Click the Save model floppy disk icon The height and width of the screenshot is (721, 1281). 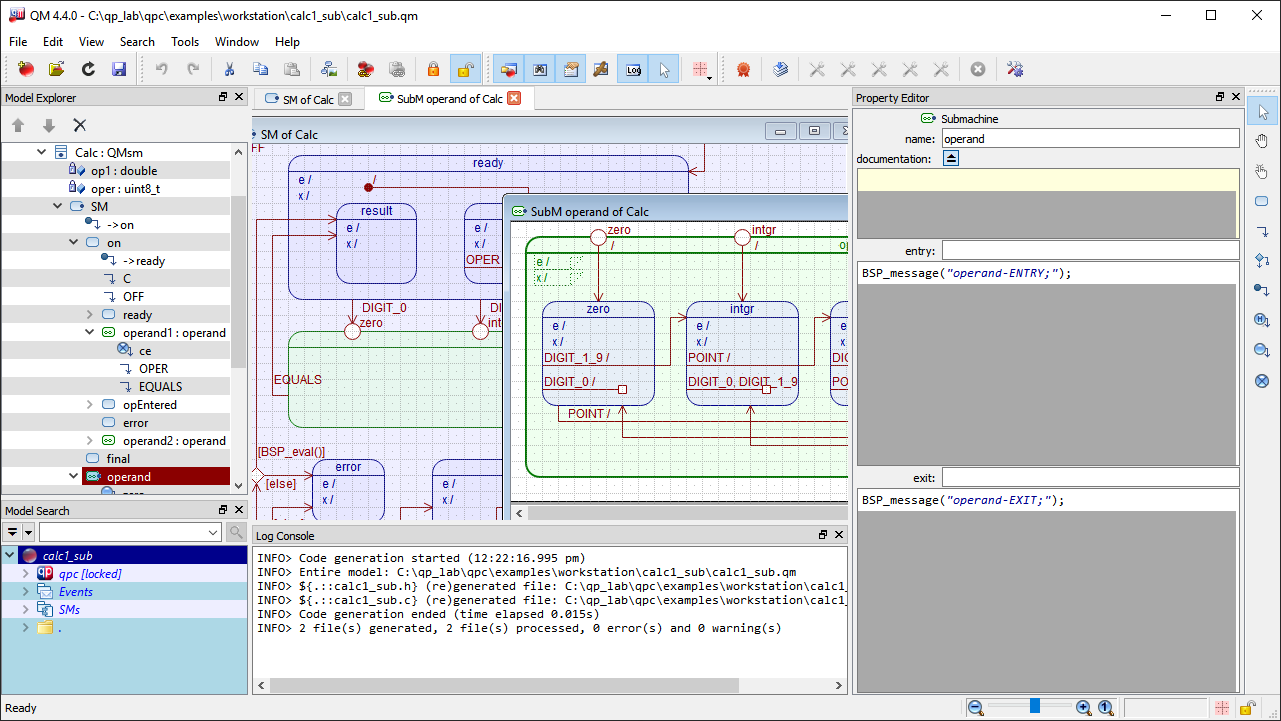[x=119, y=69]
